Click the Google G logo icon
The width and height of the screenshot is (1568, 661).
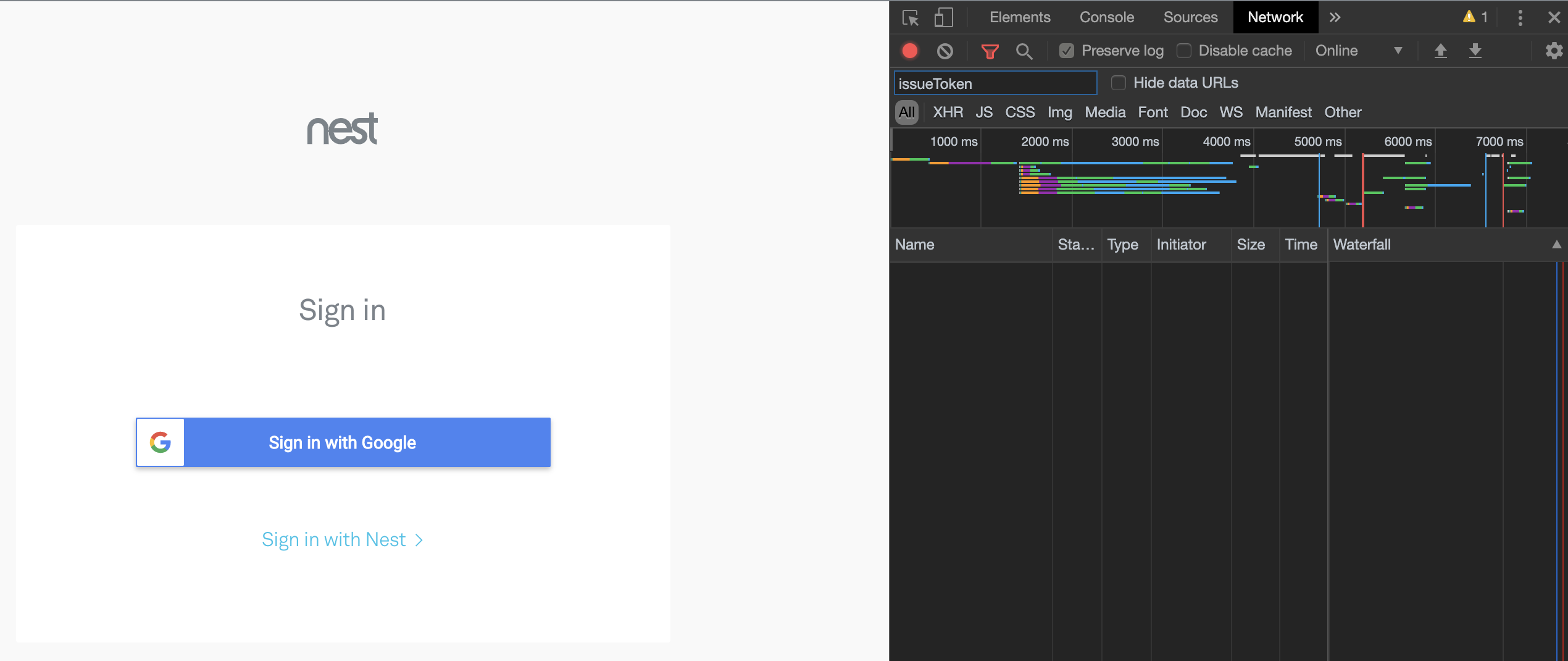[161, 442]
